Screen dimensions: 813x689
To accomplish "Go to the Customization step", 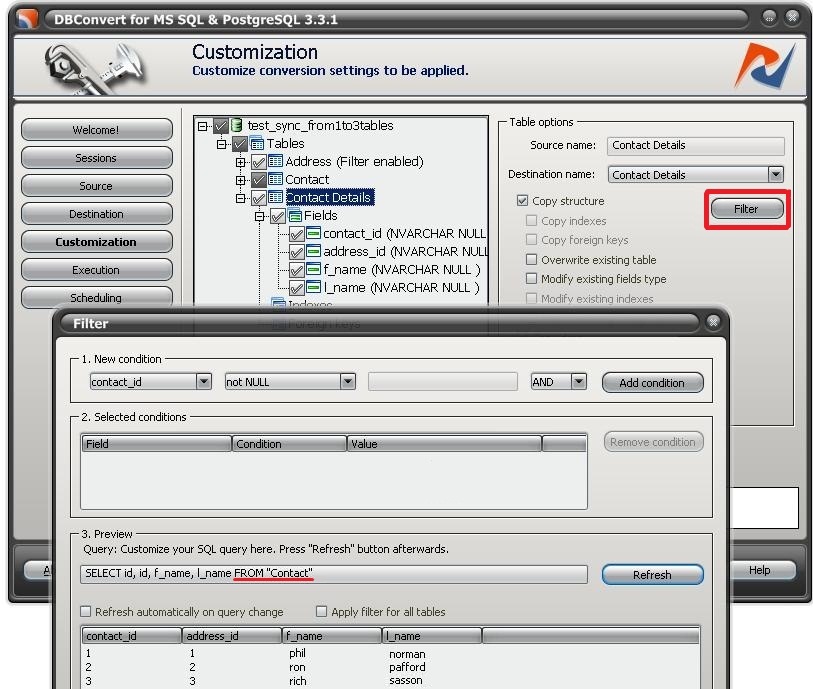I will [96, 242].
